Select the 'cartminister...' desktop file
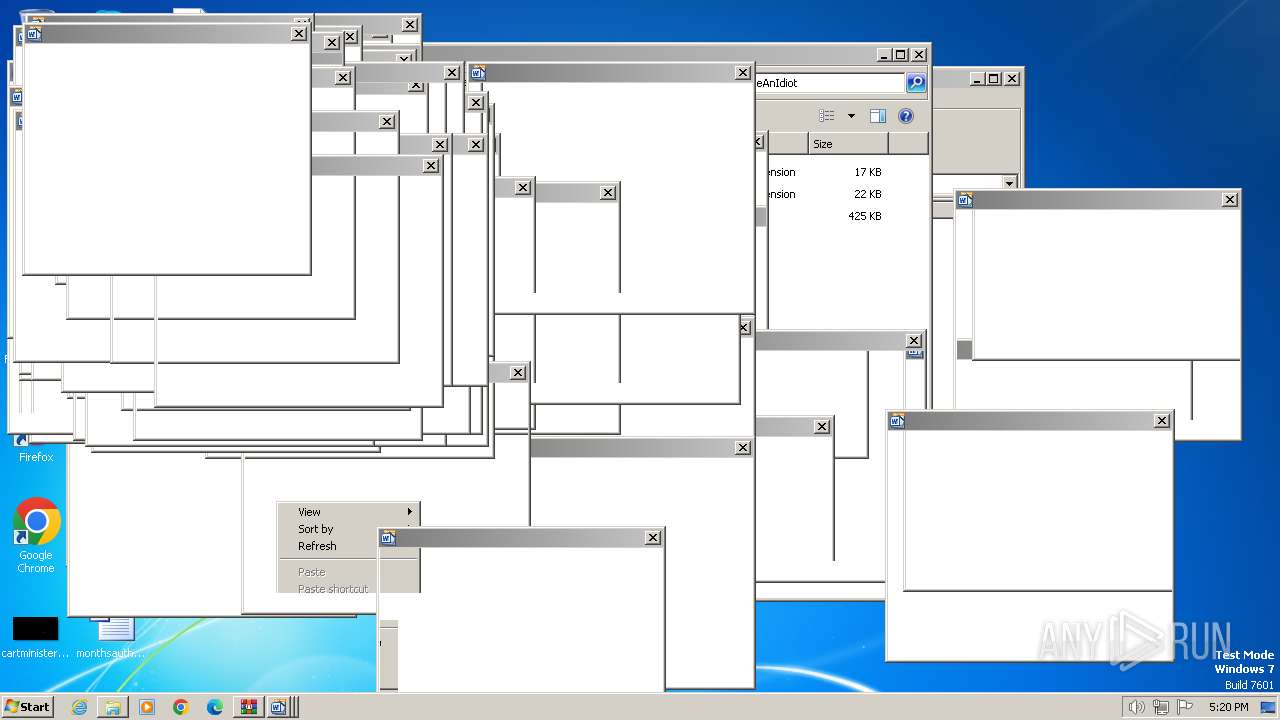 (35, 638)
